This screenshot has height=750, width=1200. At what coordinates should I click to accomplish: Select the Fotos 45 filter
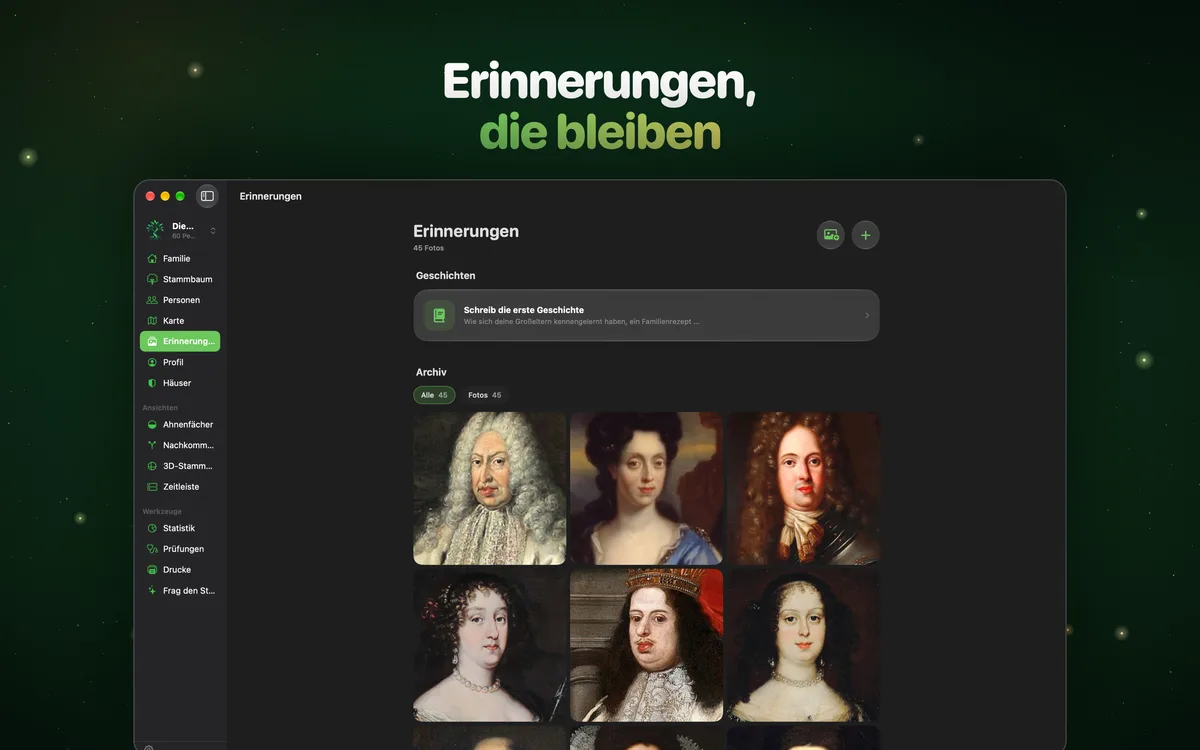click(x=484, y=395)
